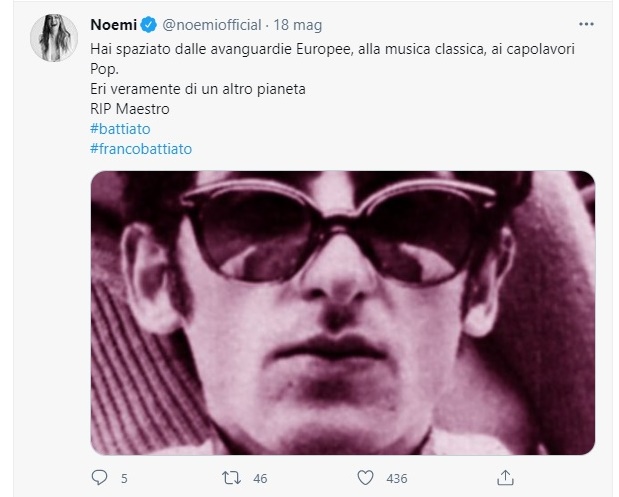Click the retweet arrows icon
Image resolution: width=619 pixels, height=497 pixels.
click(x=231, y=478)
